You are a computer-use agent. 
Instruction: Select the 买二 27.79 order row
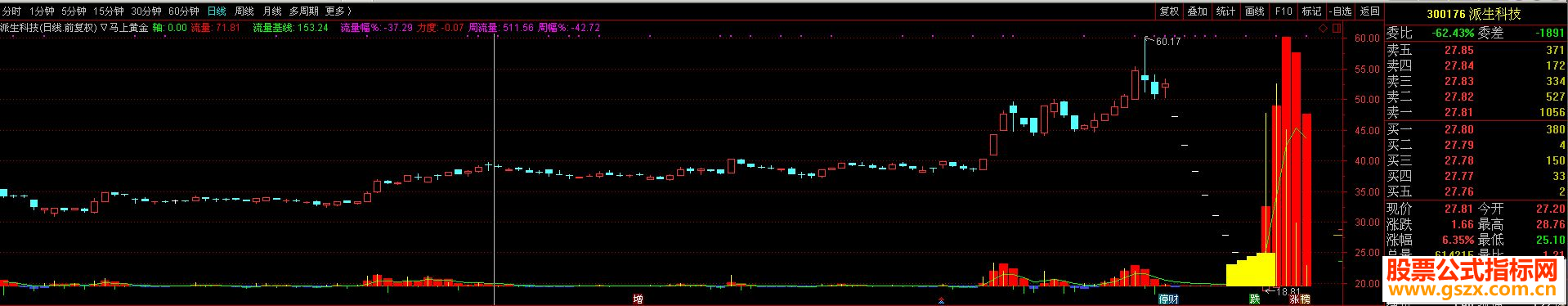[x=1476, y=145]
